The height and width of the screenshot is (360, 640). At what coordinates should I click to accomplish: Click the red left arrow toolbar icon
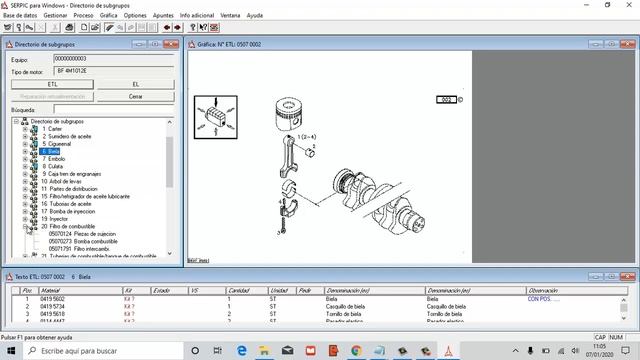pos(167,27)
